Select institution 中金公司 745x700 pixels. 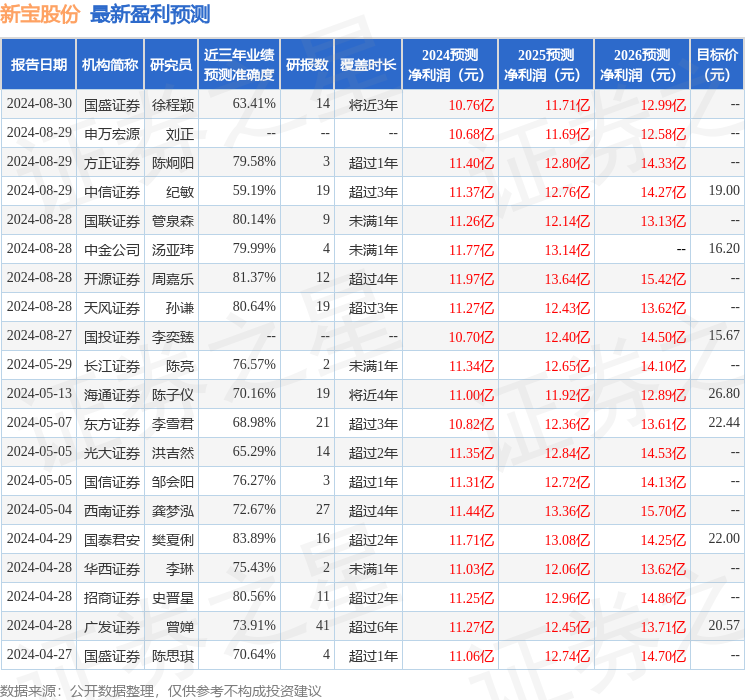pyautogui.click(x=112, y=250)
